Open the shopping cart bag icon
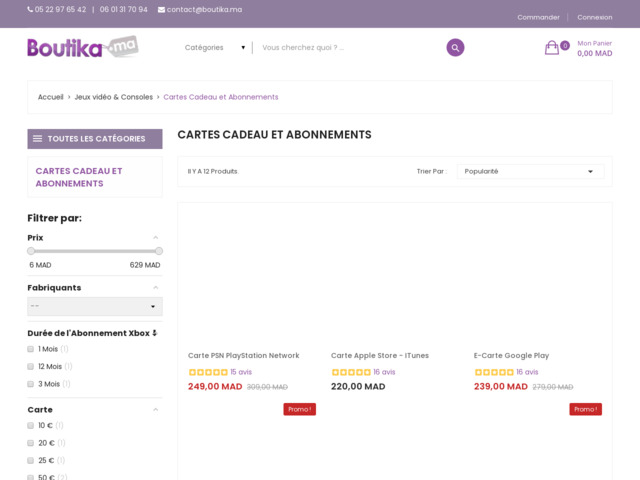This screenshot has width=640, height=480. (x=552, y=47)
